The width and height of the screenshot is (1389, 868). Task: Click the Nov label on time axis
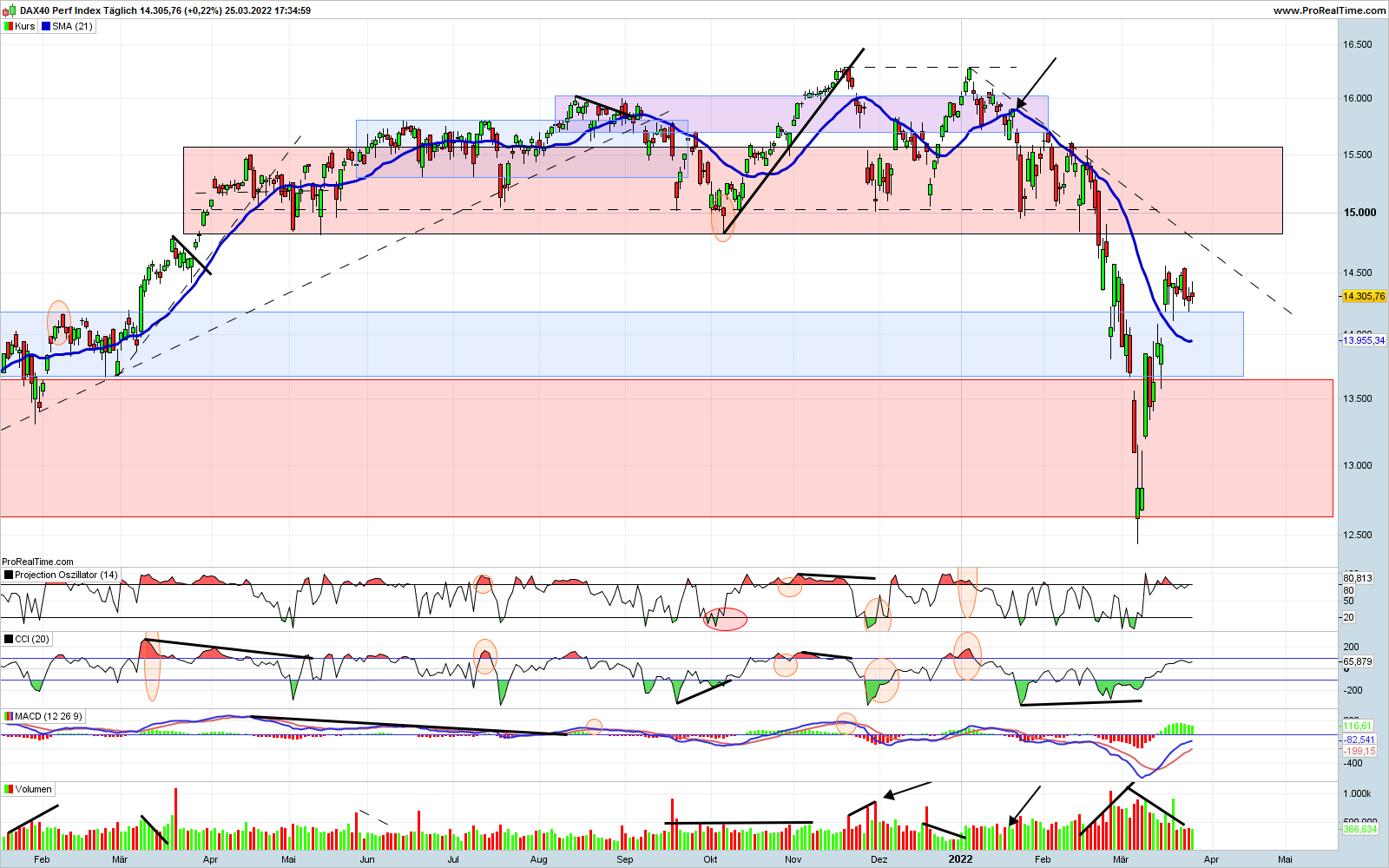pyautogui.click(x=793, y=859)
